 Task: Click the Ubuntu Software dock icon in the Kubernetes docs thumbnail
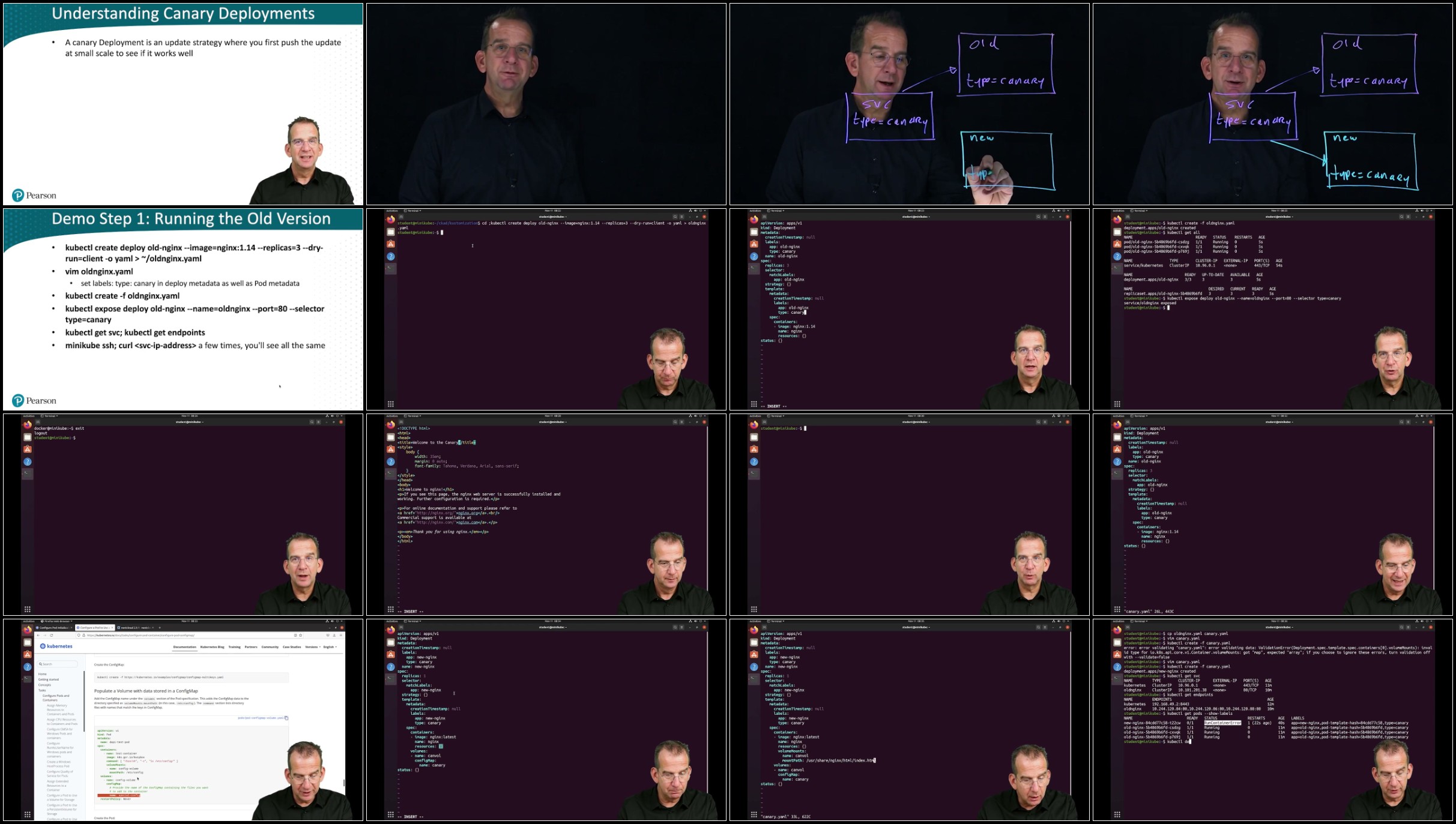point(28,655)
